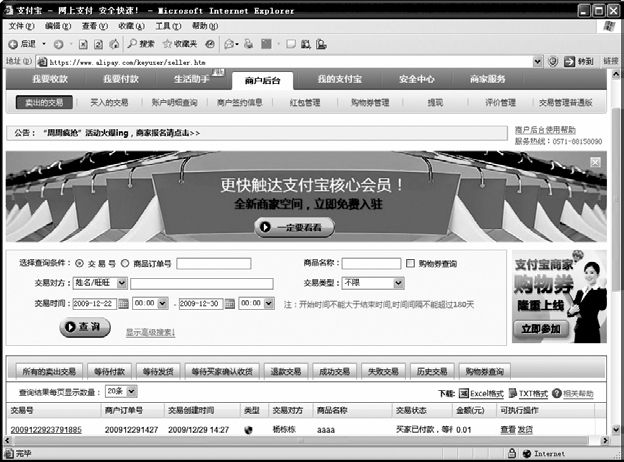Click the 立即参加 button in ad
The width and height of the screenshot is (624, 462).
click(540, 329)
